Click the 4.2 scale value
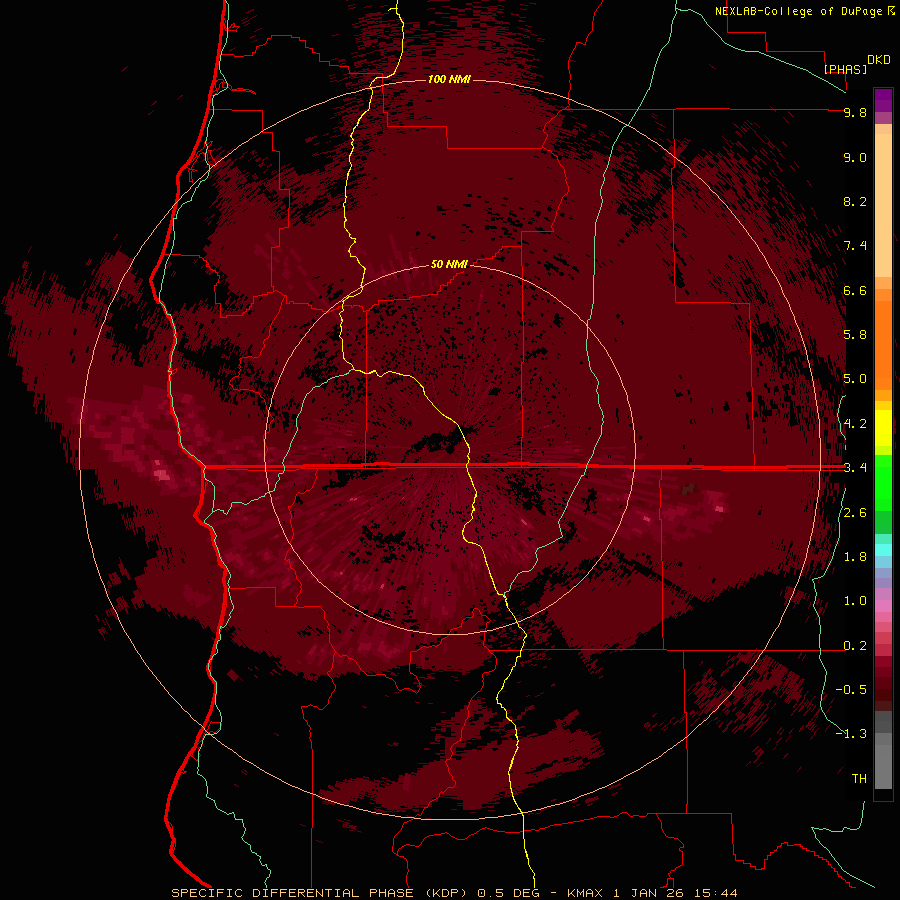 coord(855,424)
